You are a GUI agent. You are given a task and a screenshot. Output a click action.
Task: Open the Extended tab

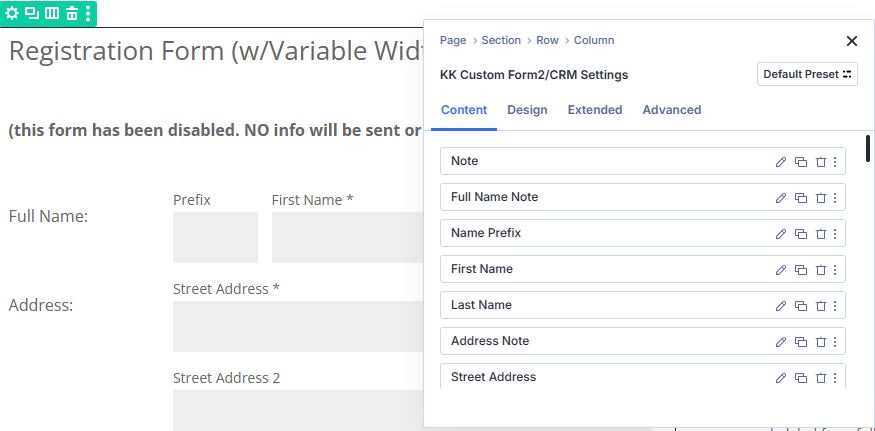point(595,110)
